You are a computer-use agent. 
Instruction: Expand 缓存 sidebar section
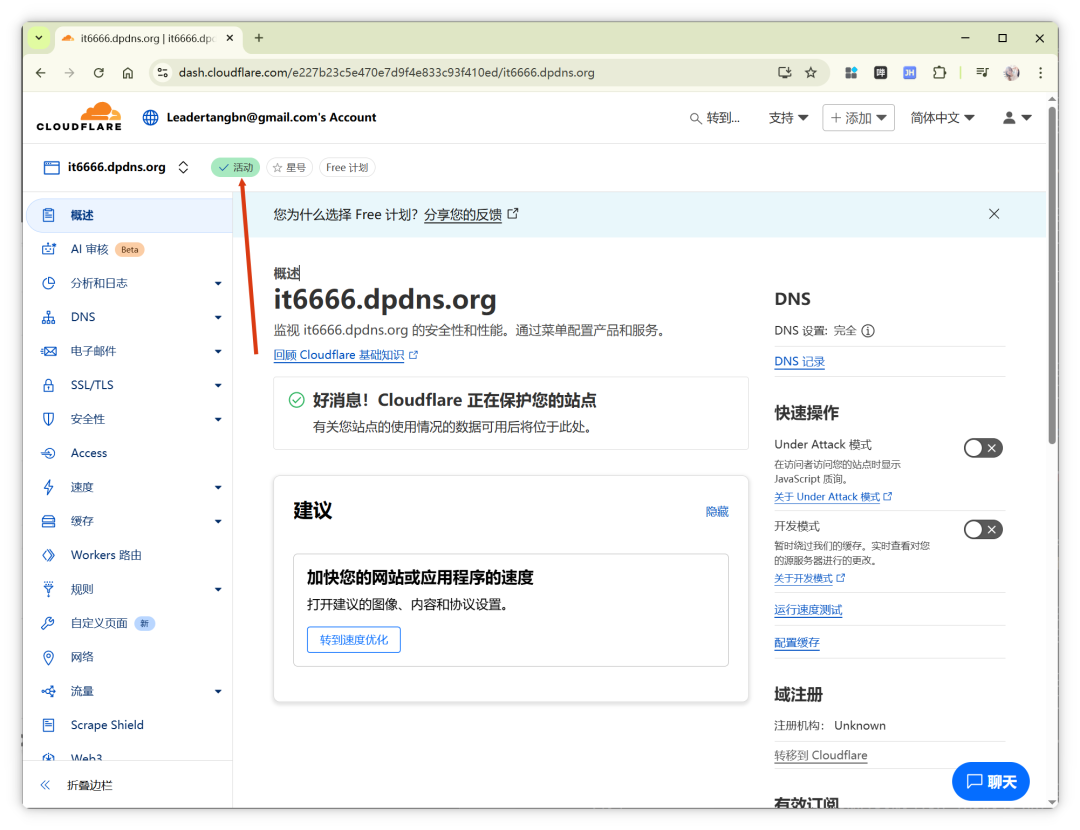(218, 521)
